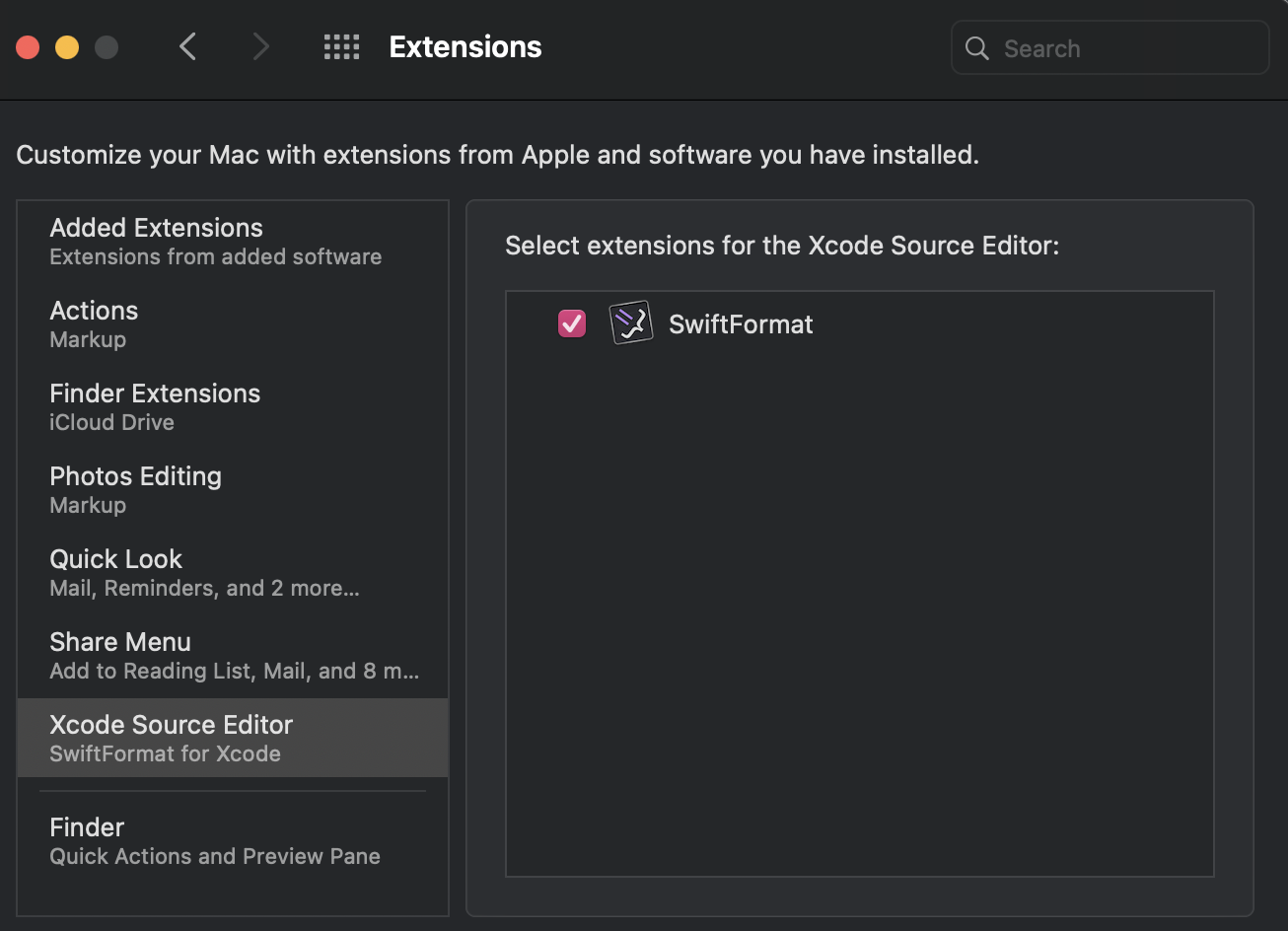Click the SwiftFormat app icon
The height and width of the screenshot is (931, 1288).
click(x=631, y=322)
